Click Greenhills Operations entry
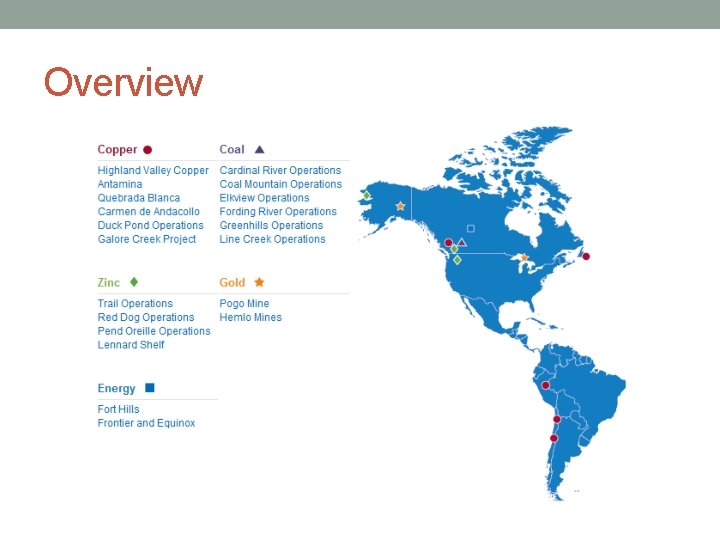720x540 pixels. click(271, 225)
